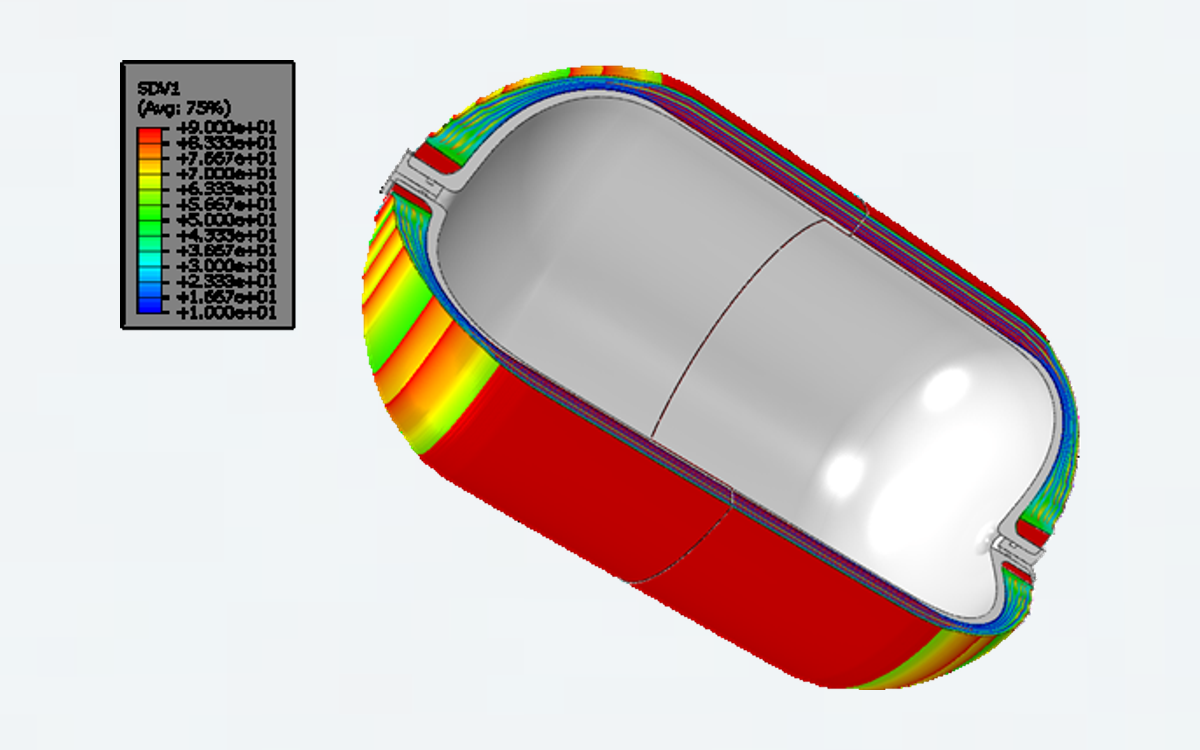The height and width of the screenshot is (750, 1200).
Task: Pick the dark blue bottom legend band
Action: (150, 305)
